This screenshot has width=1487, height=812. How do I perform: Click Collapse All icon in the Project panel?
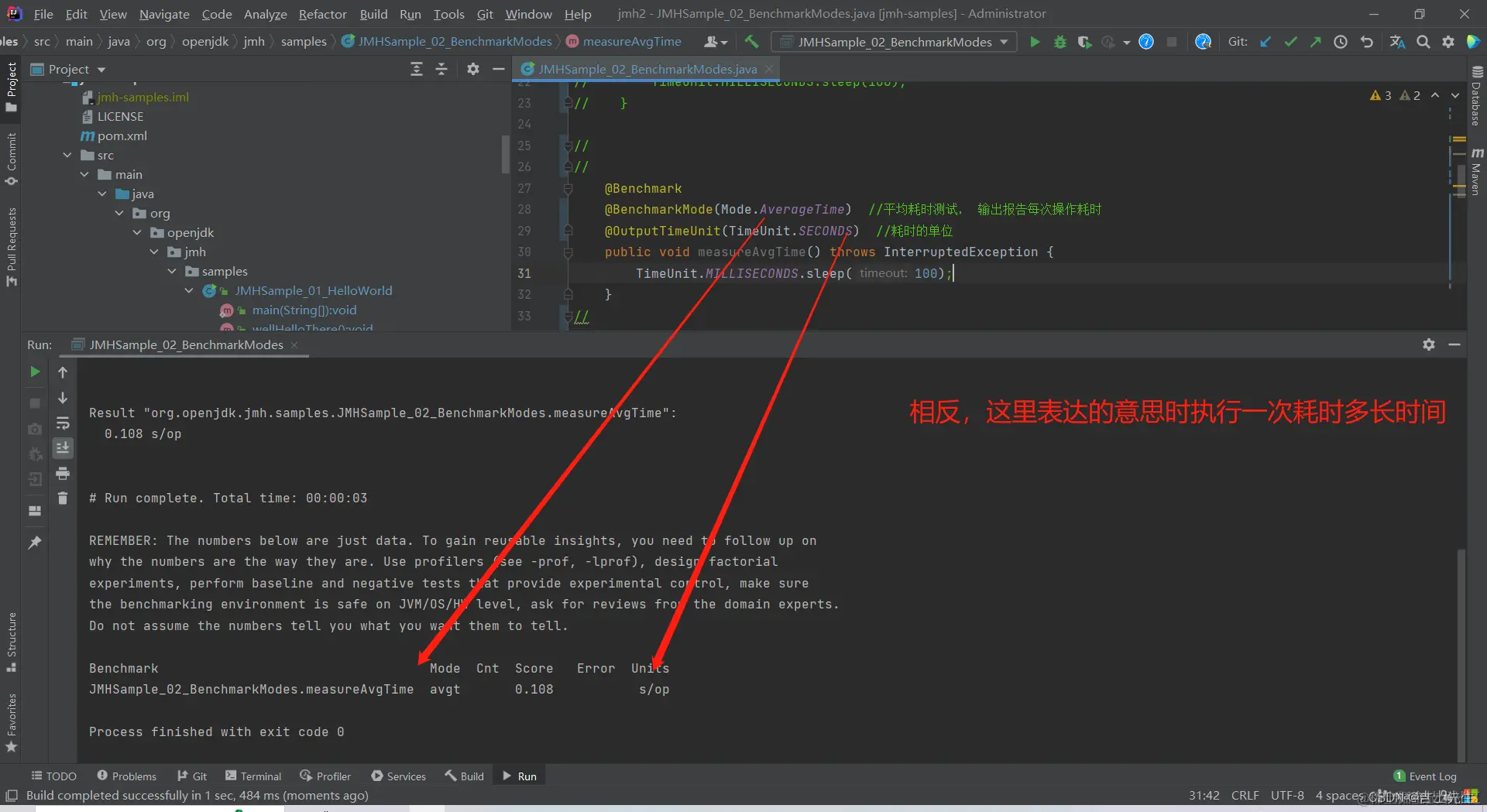441,69
